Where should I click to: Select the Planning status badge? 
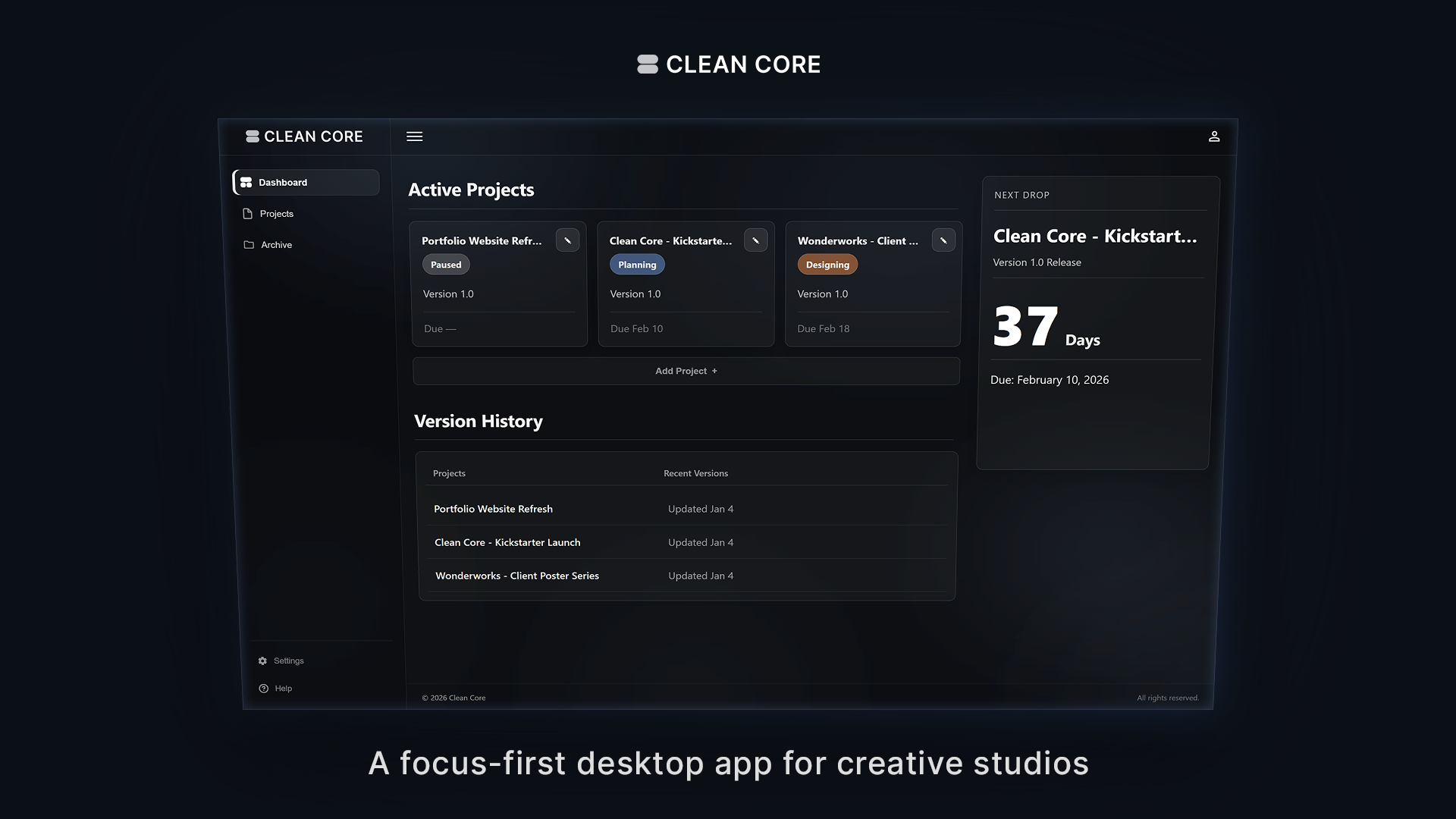click(x=637, y=265)
